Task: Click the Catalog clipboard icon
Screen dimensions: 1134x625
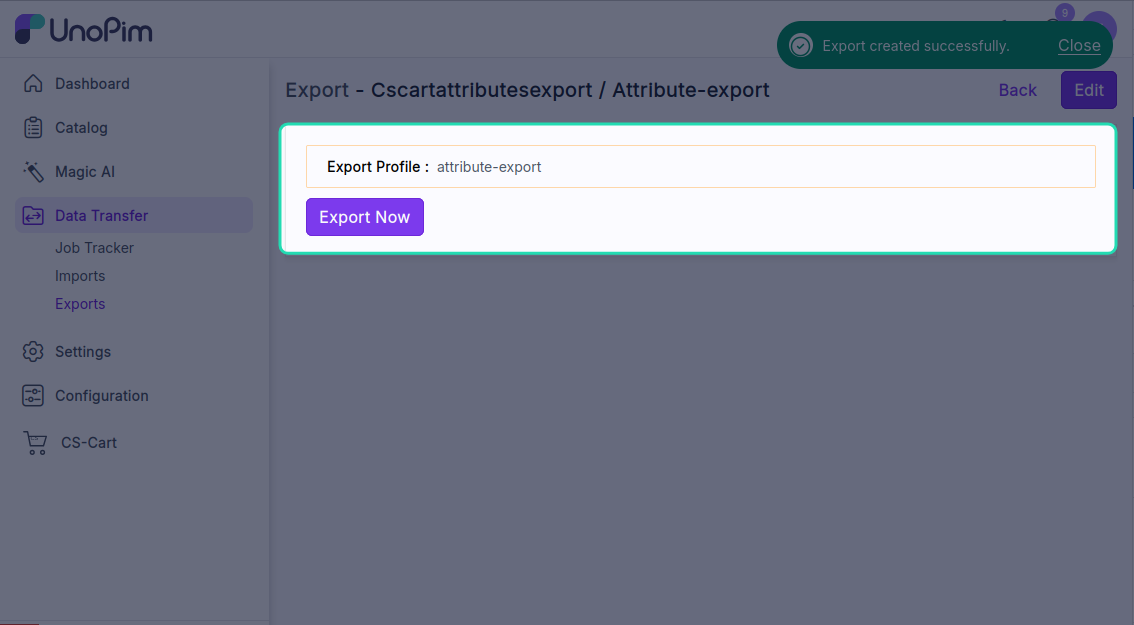Action: 33,127
